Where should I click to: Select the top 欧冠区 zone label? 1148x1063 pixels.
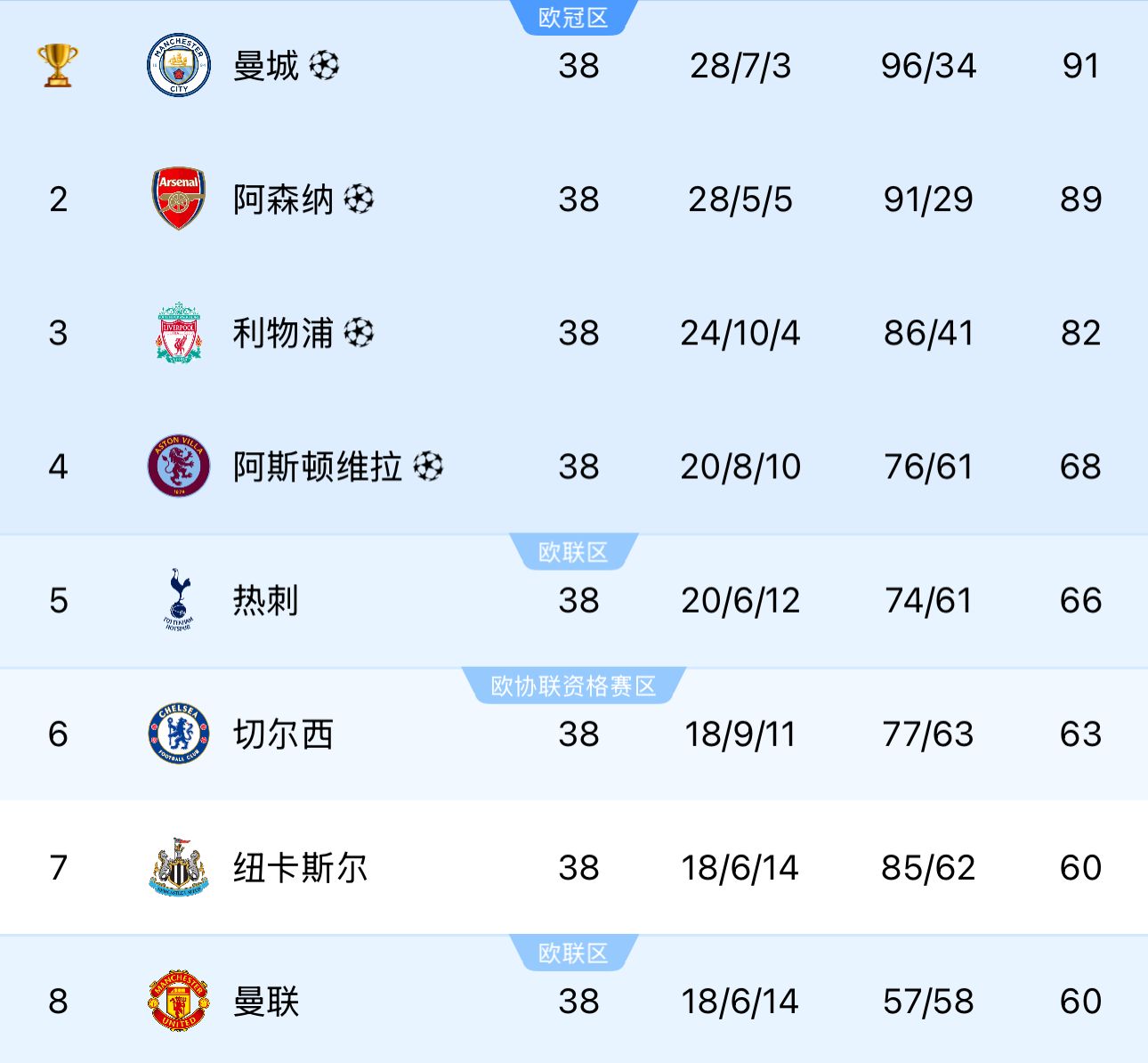(573, 18)
